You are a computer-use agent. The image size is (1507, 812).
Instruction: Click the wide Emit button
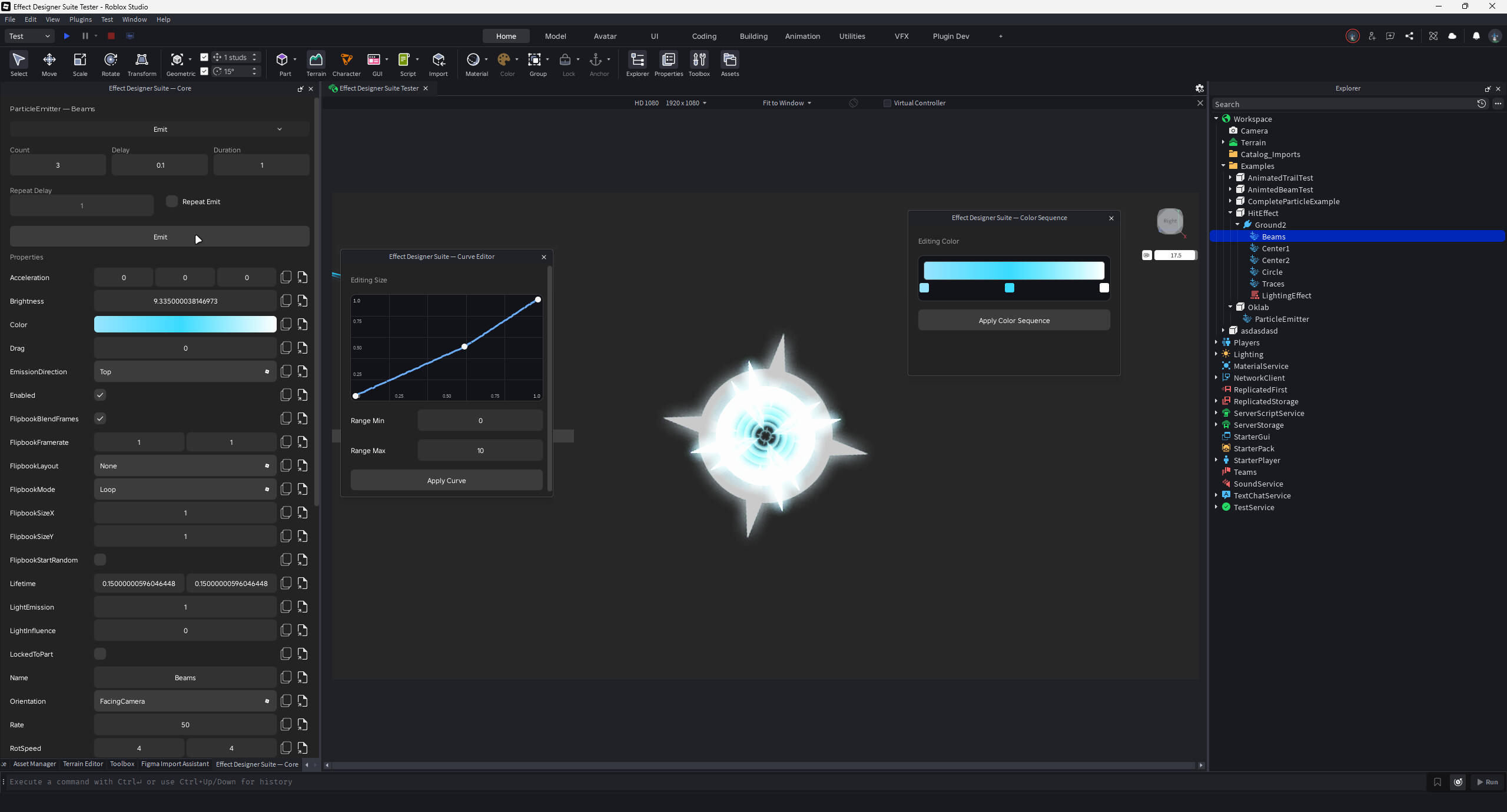click(160, 237)
